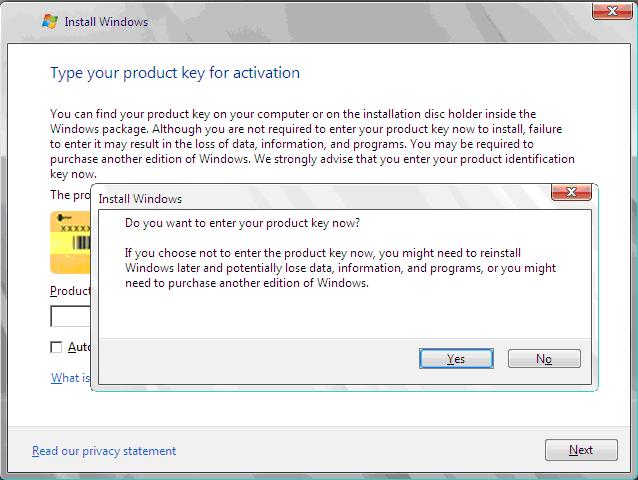Choose No to skip product key entry

pyautogui.click(x=544, y=359)
